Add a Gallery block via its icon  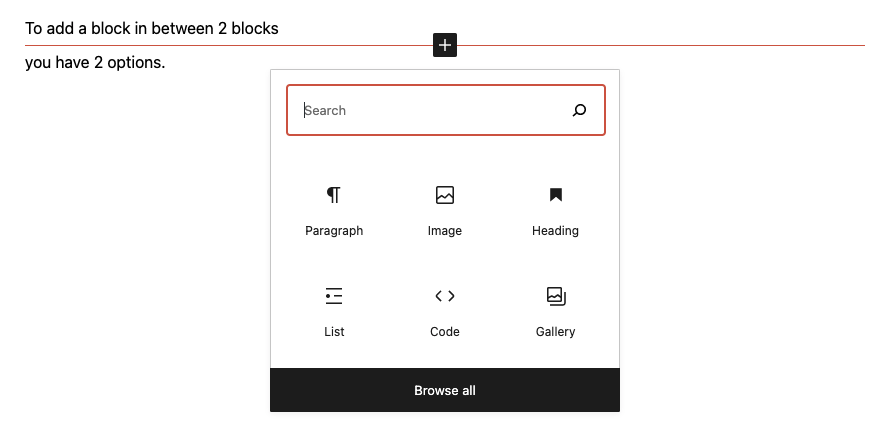(x=556, y=296)
